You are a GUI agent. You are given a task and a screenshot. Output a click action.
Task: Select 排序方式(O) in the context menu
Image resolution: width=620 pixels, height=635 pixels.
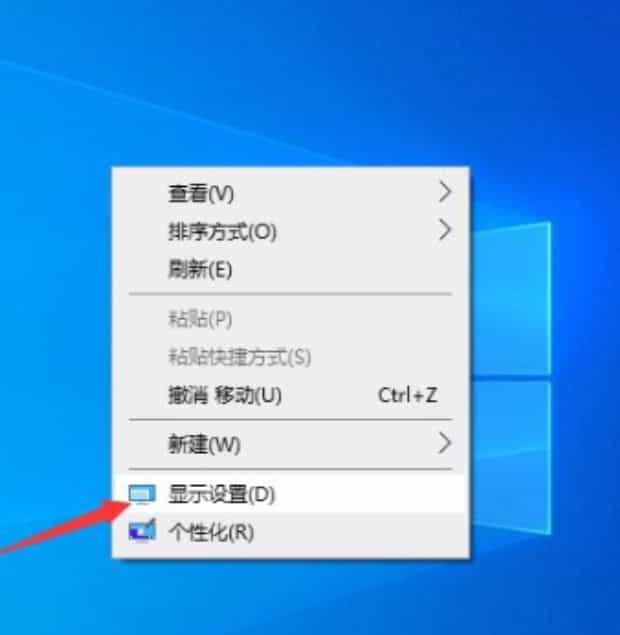coord(291,231)
